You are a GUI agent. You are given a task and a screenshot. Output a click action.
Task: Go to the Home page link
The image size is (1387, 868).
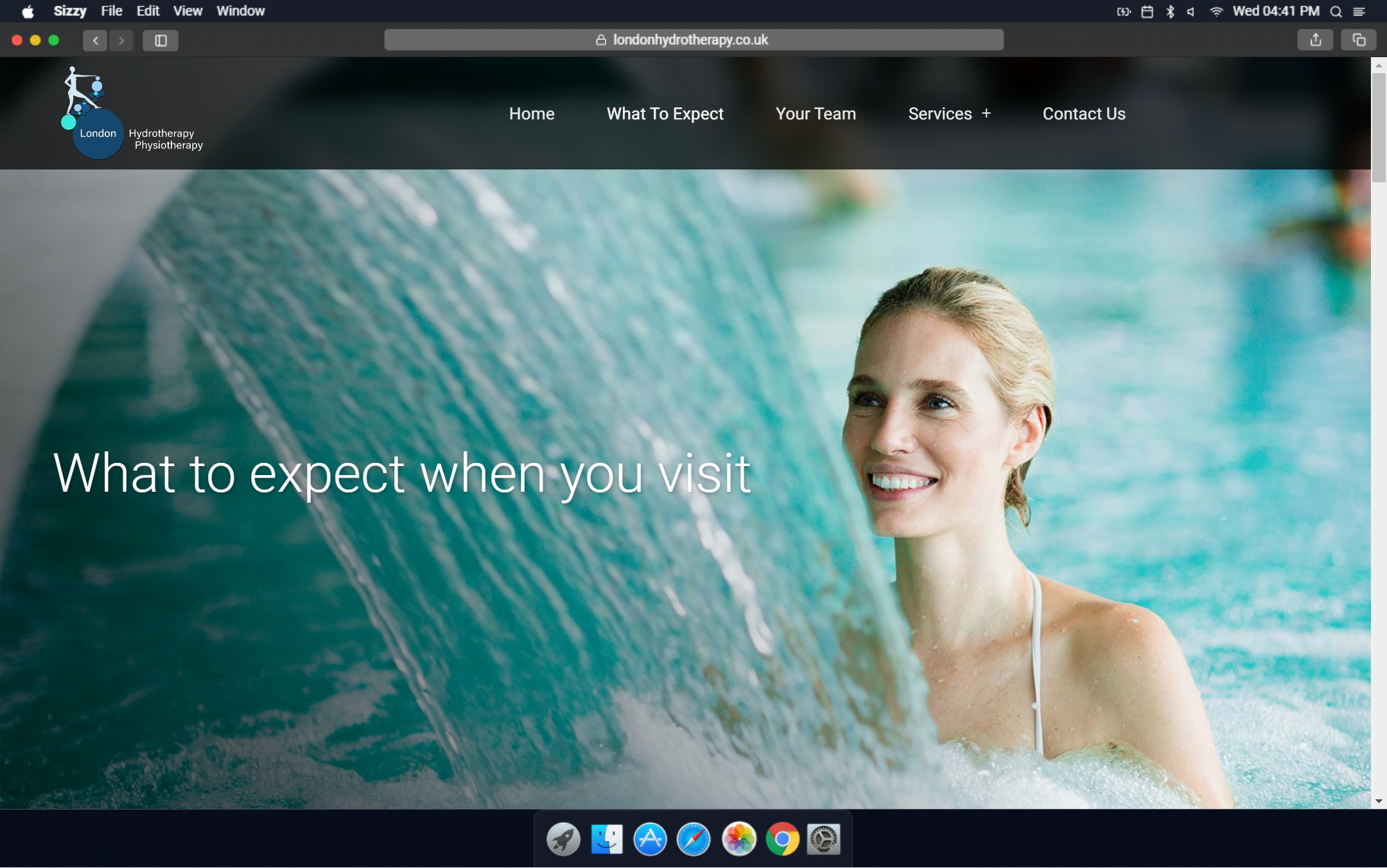pyautogui.click(x=532, y=114)
